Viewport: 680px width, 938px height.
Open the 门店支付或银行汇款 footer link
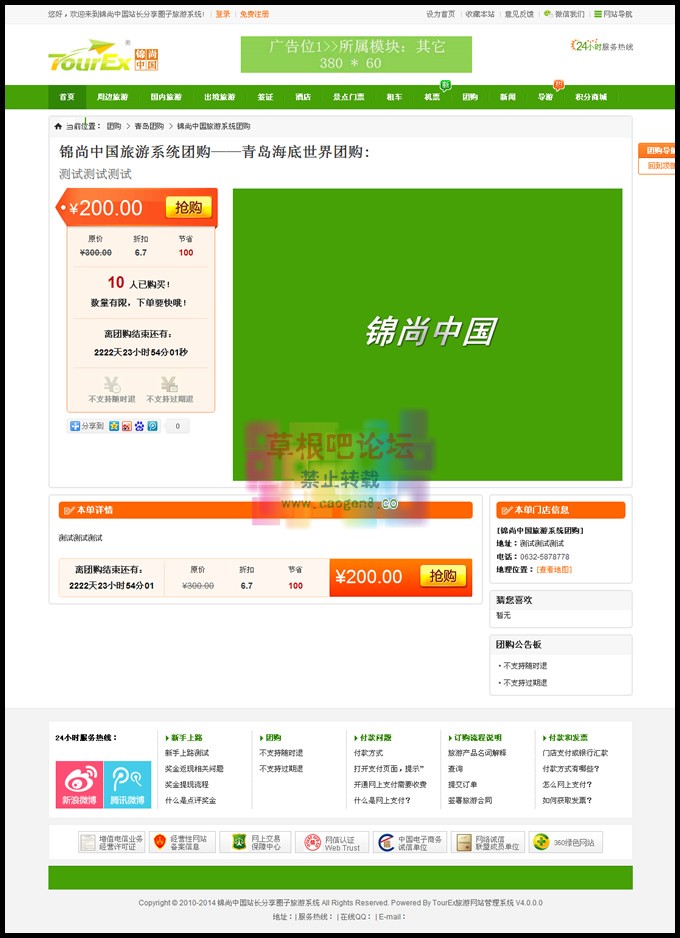[x=575, y=753]
